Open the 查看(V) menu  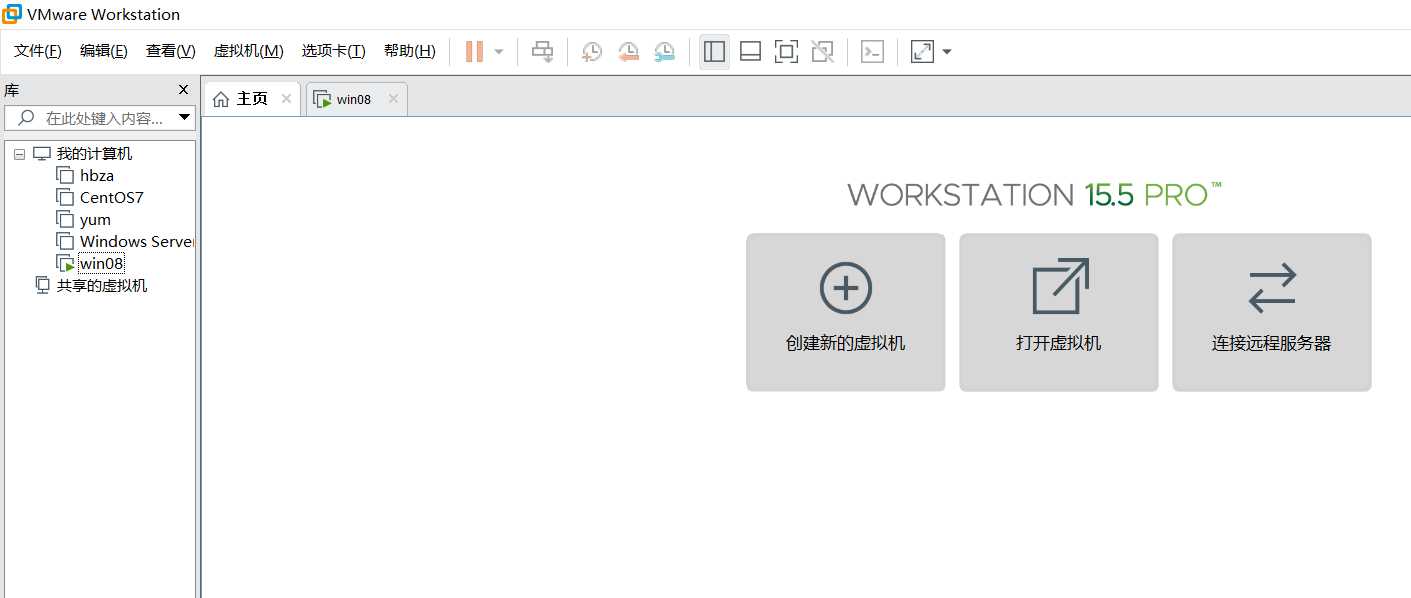[171, 51]
